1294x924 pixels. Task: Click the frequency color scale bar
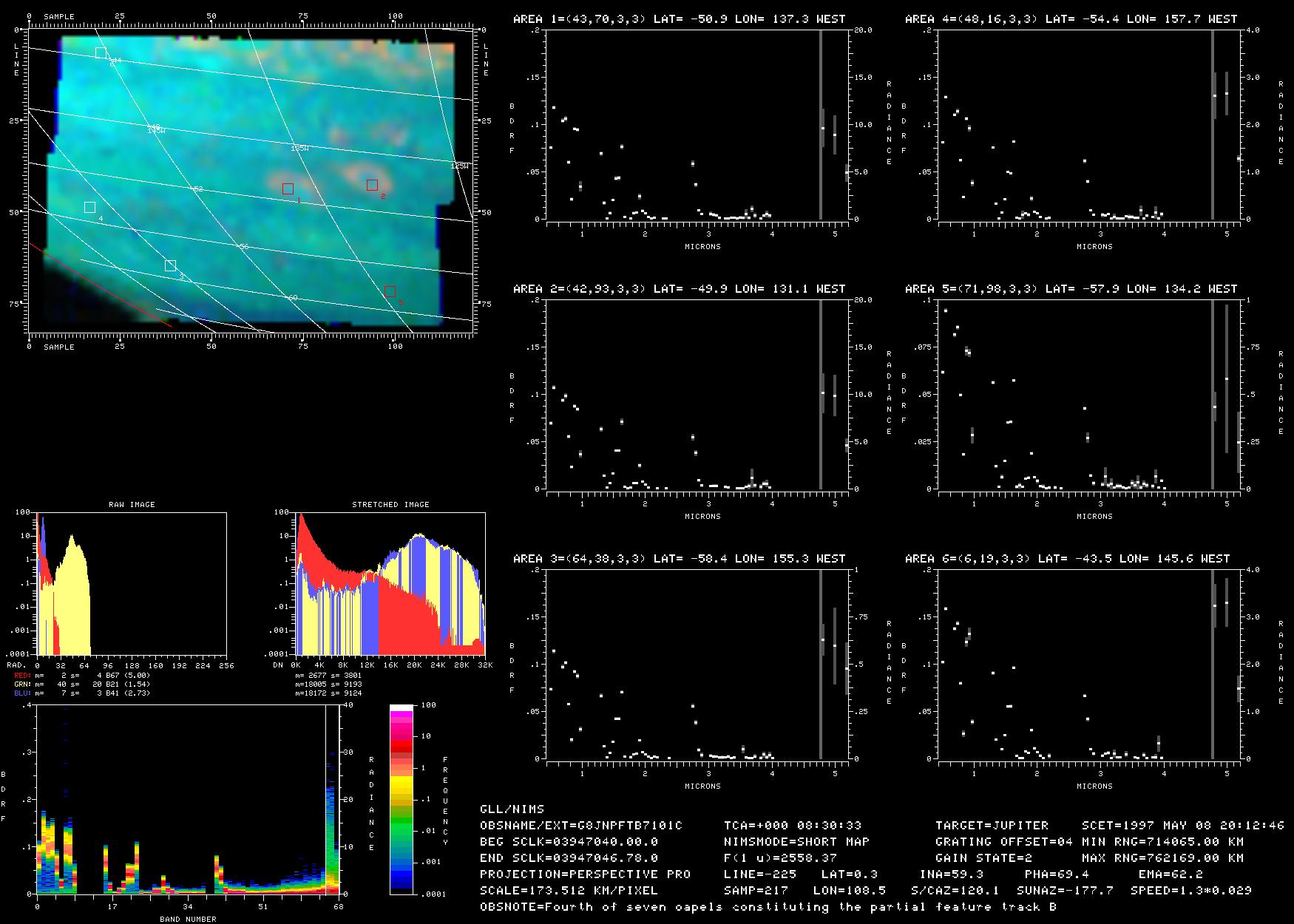(x=402, y=798)
